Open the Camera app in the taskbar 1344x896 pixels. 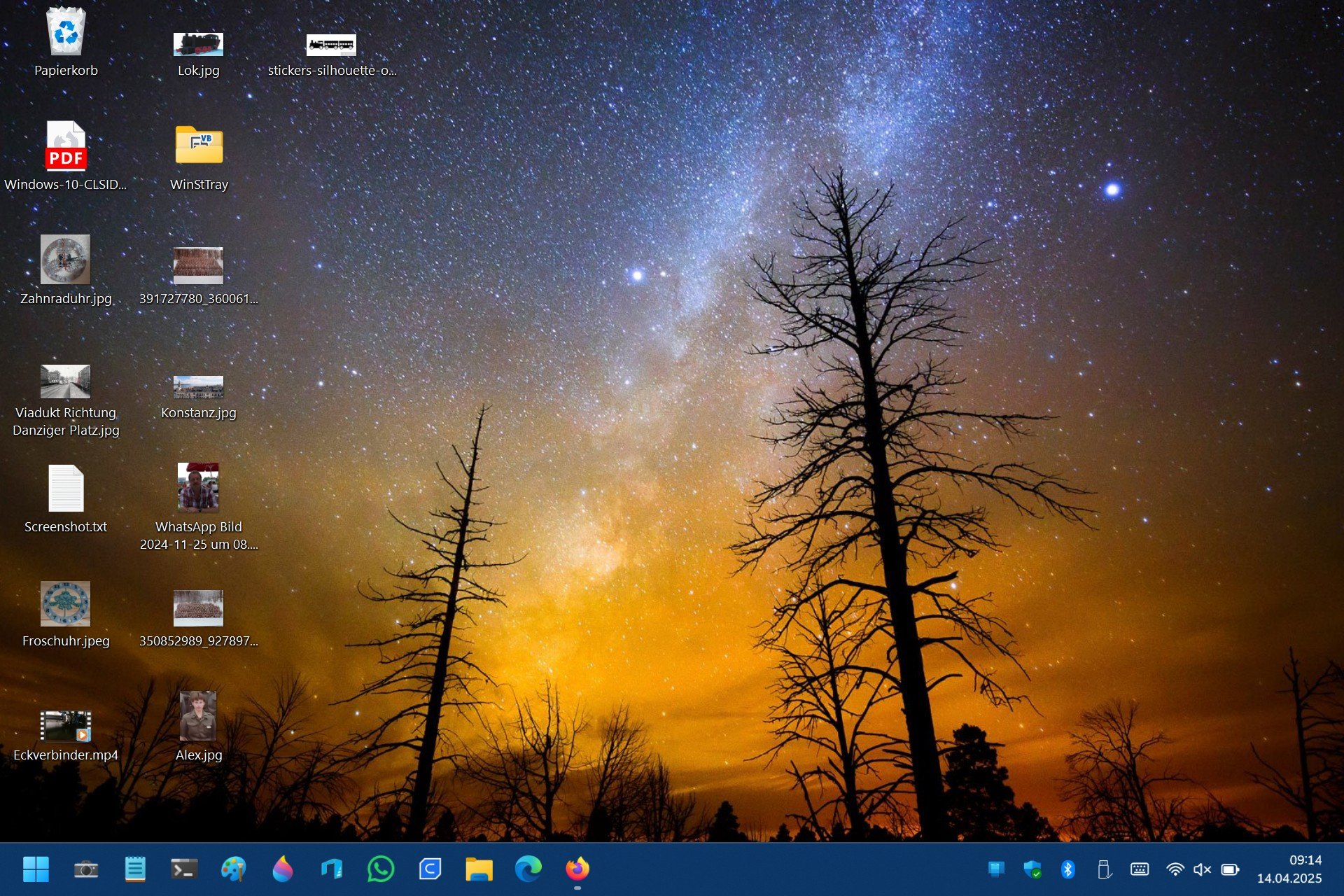pyautogui.click(x=86, y=869)
